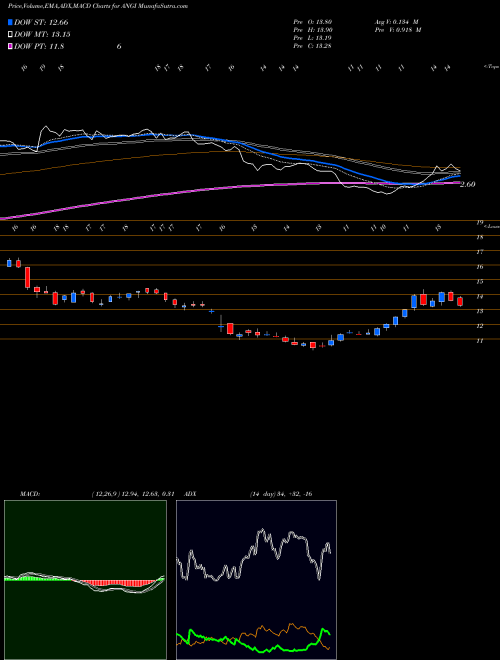Viewport: 500px width, 660px height.
Task: Open the green MACD histogram chart panel
Action: [x=85, y=580]
